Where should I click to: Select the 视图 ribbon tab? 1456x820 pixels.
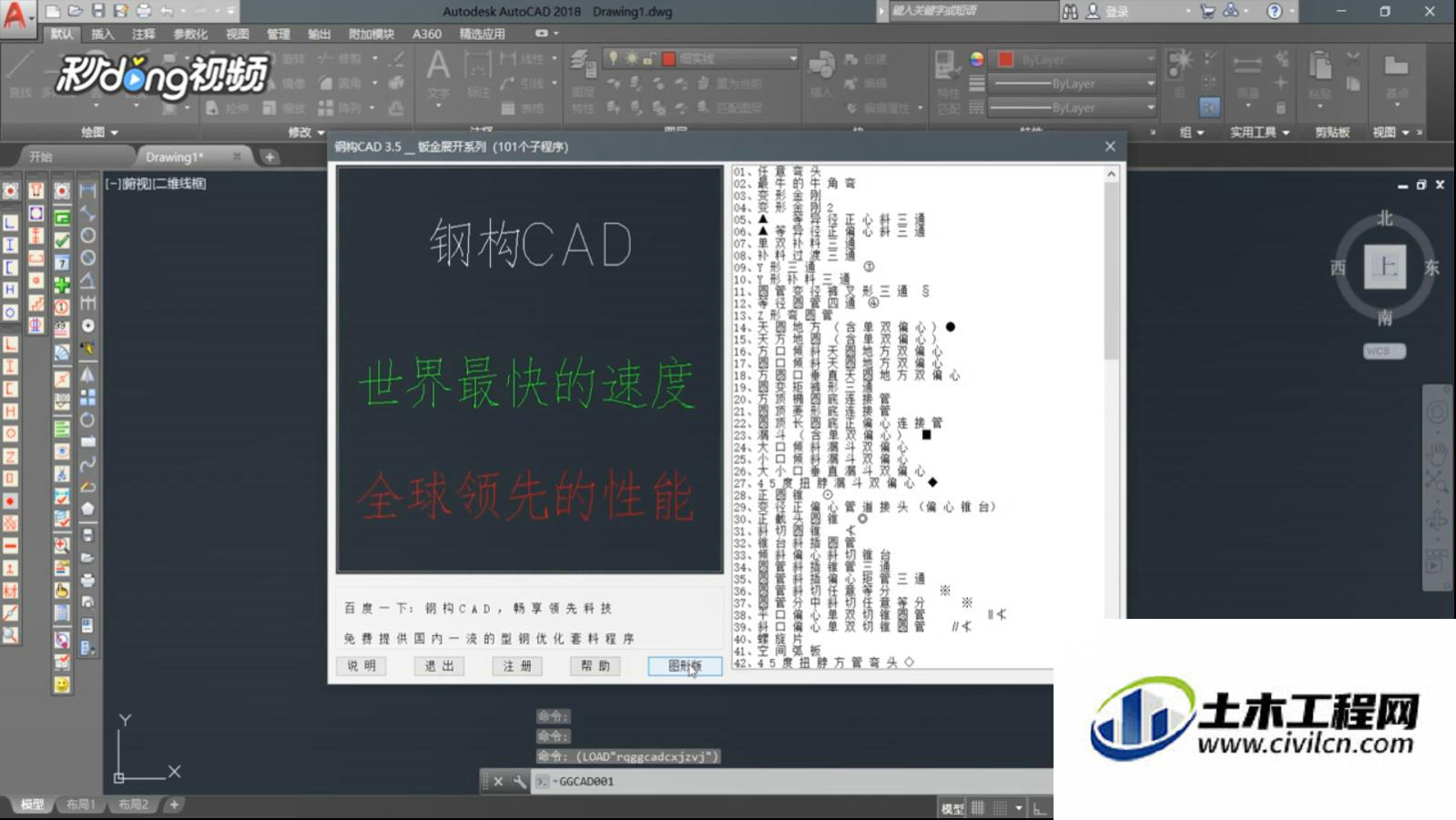(238, 34)
